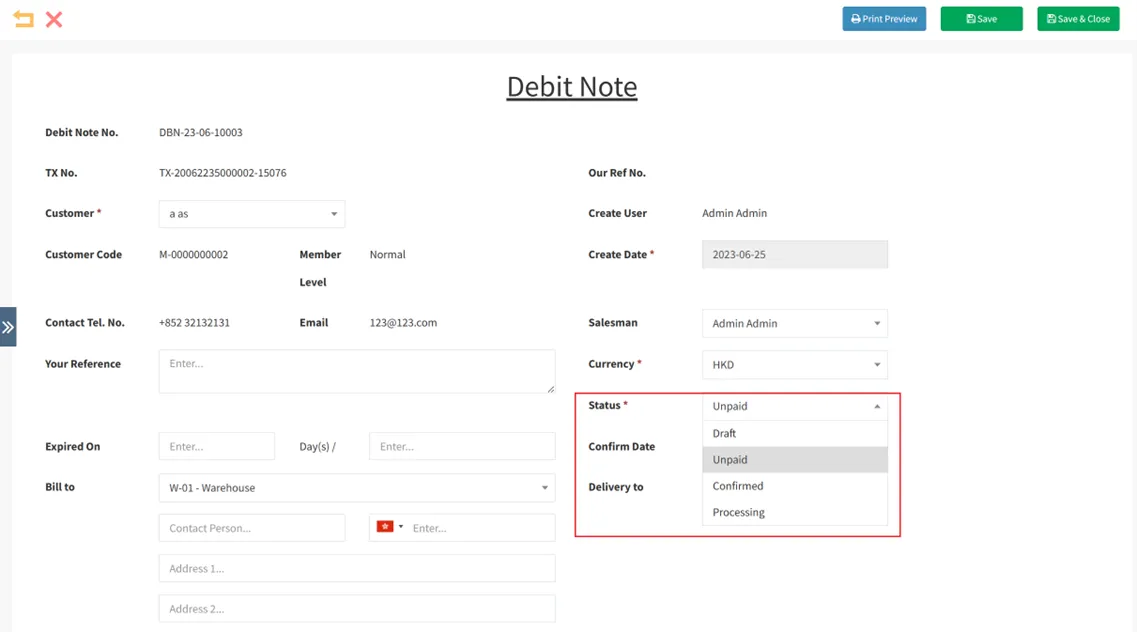Select Draft from the status options
This screenshot has height=632, width=1137.
coord(795,432)
